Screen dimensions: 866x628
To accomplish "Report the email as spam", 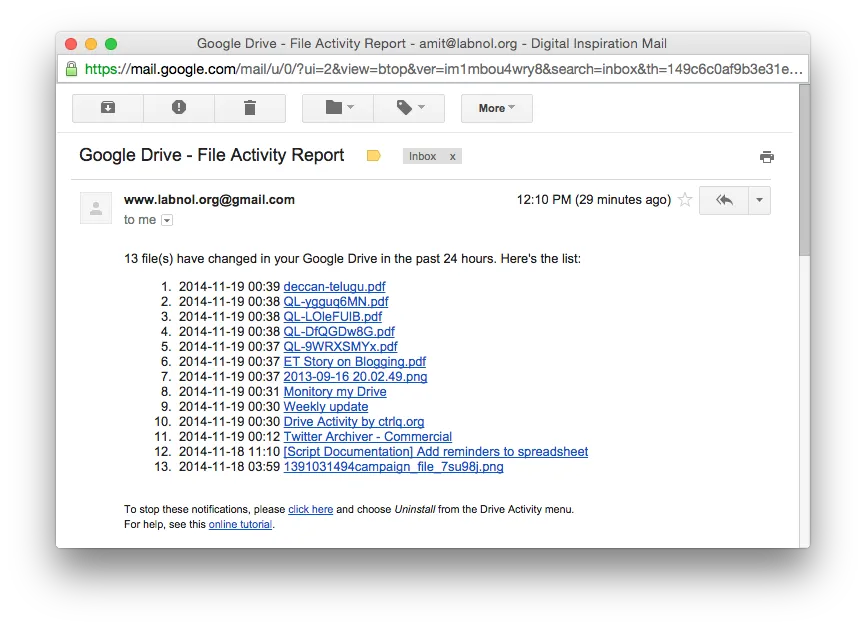I will pyautogui.click(x=178, y=108).
